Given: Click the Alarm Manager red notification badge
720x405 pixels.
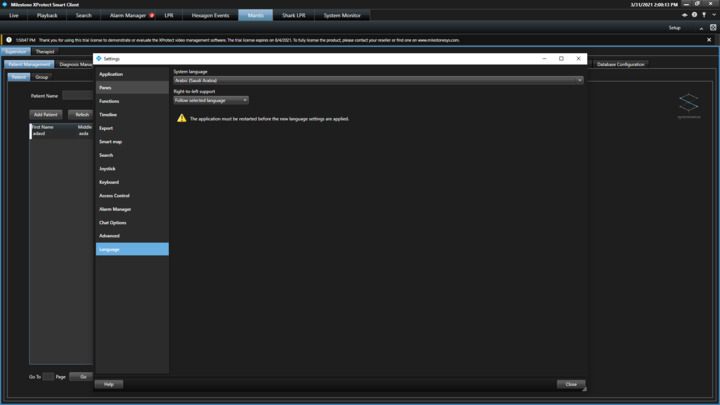Looking at the screenshot, I should 152,16.
